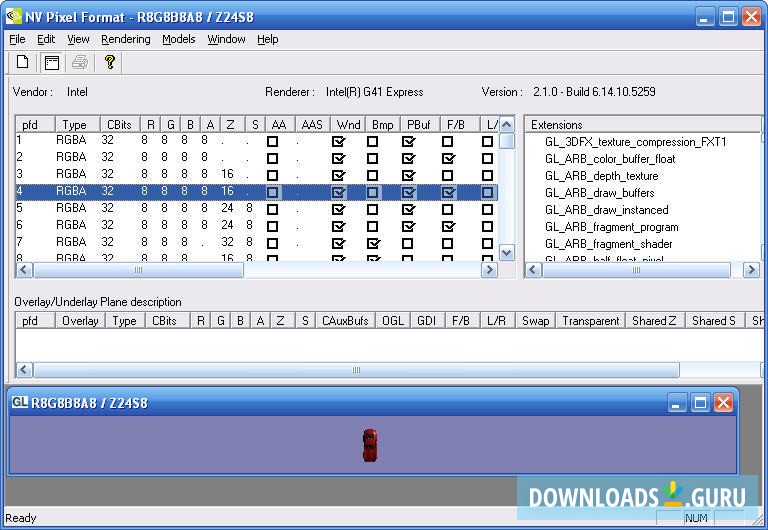Sort by the pfd column header in pixel format list
768x530 pixels.
tap(35, 124)
